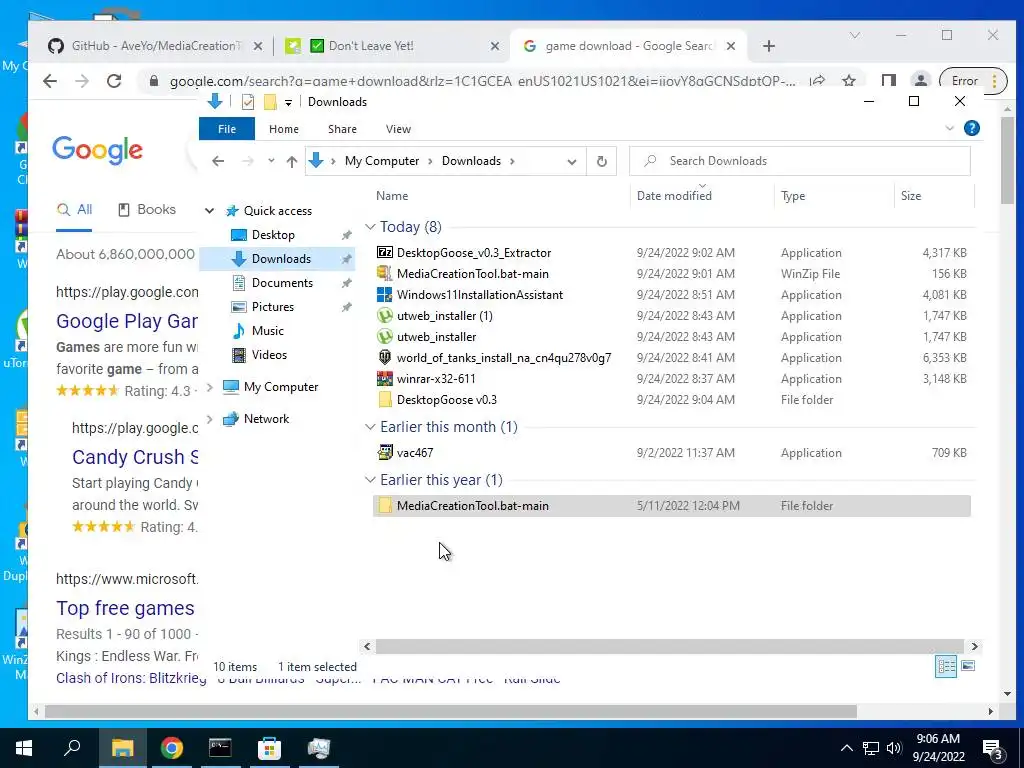Select Desktop in the navigation pane

[273, 235]
